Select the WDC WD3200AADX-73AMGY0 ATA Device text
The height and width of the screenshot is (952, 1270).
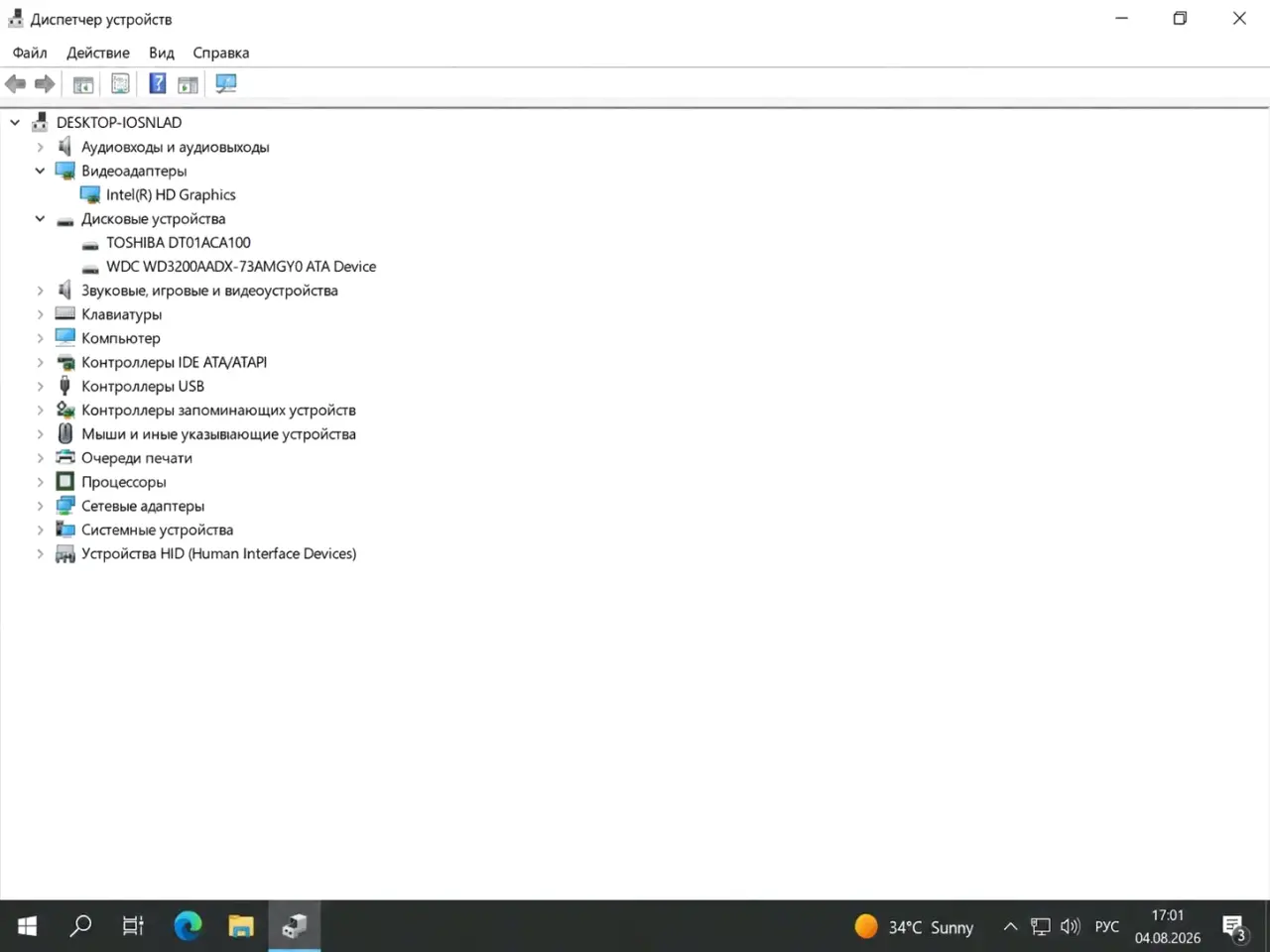(x=241, y=266)
